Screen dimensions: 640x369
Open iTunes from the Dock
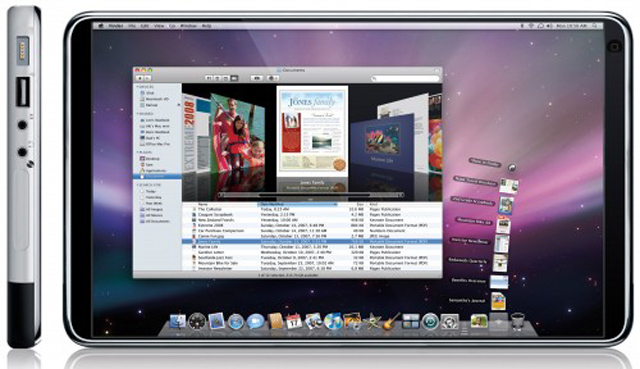333,322
